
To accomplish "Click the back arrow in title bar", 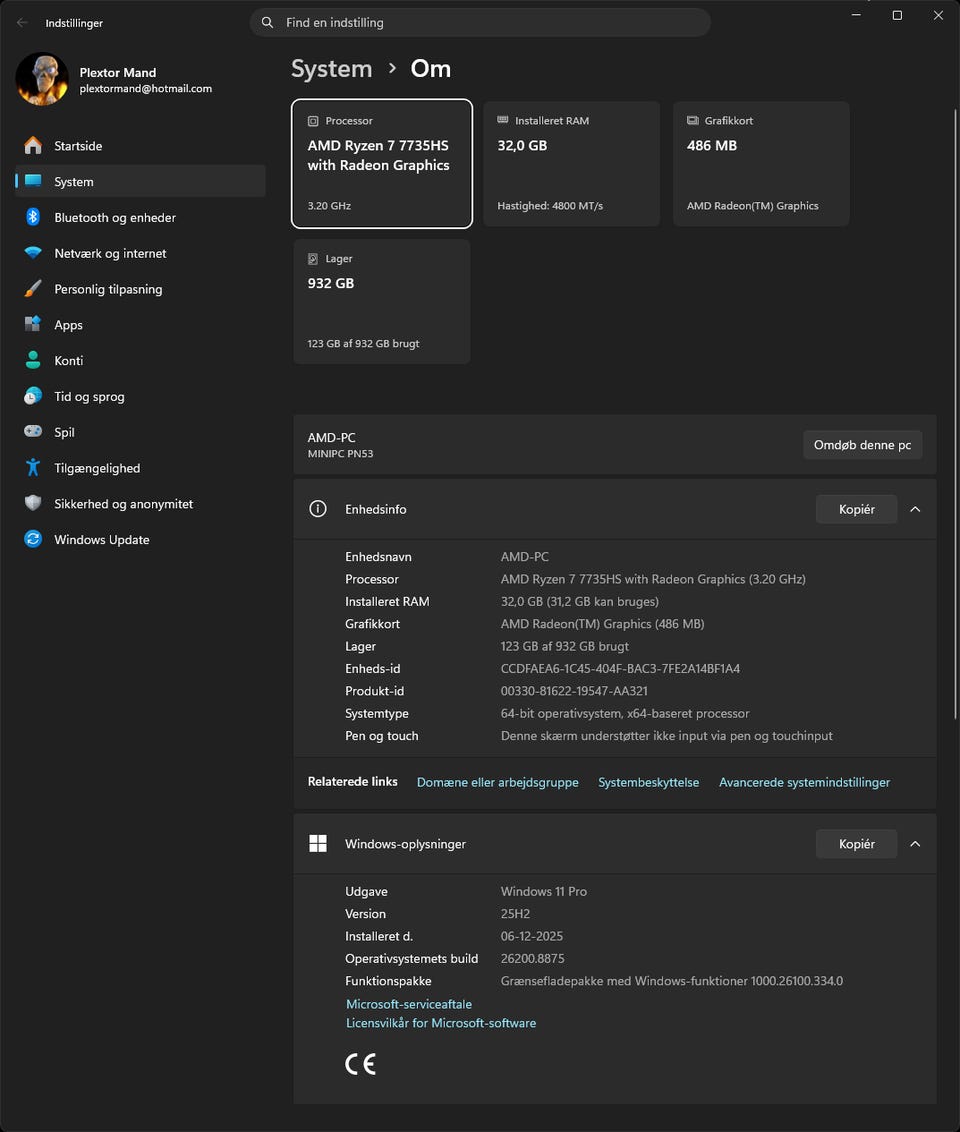I will pos(22,23).
